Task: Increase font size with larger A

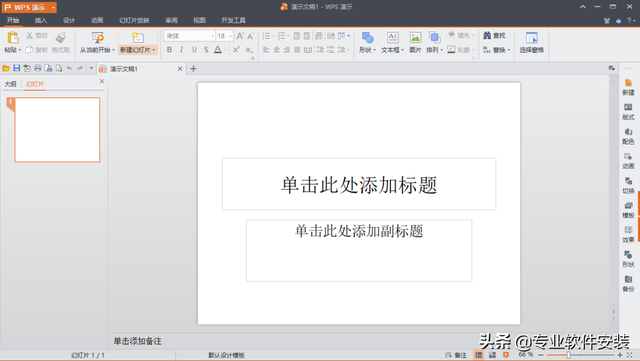Action: [x=240, y=36]
